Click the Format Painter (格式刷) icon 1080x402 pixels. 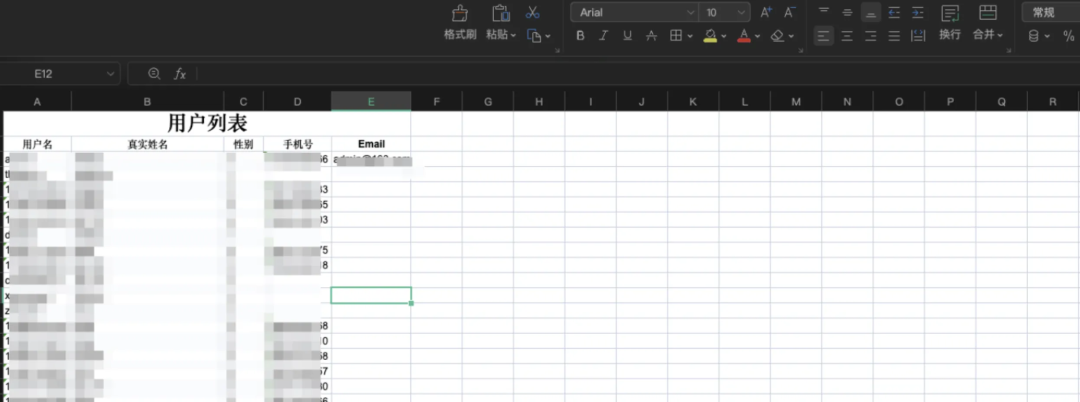pyautogui.click(x=460, y=13)
